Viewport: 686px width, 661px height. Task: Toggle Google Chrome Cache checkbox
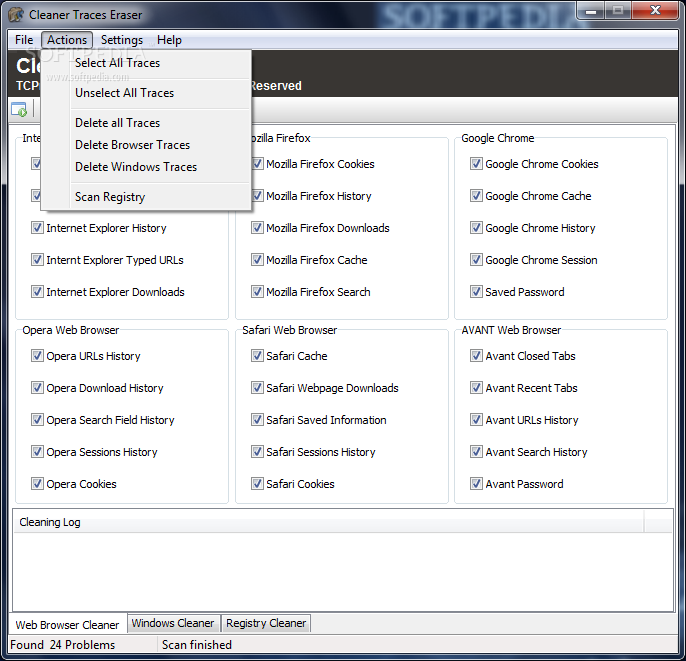click(x=476, y=196)
